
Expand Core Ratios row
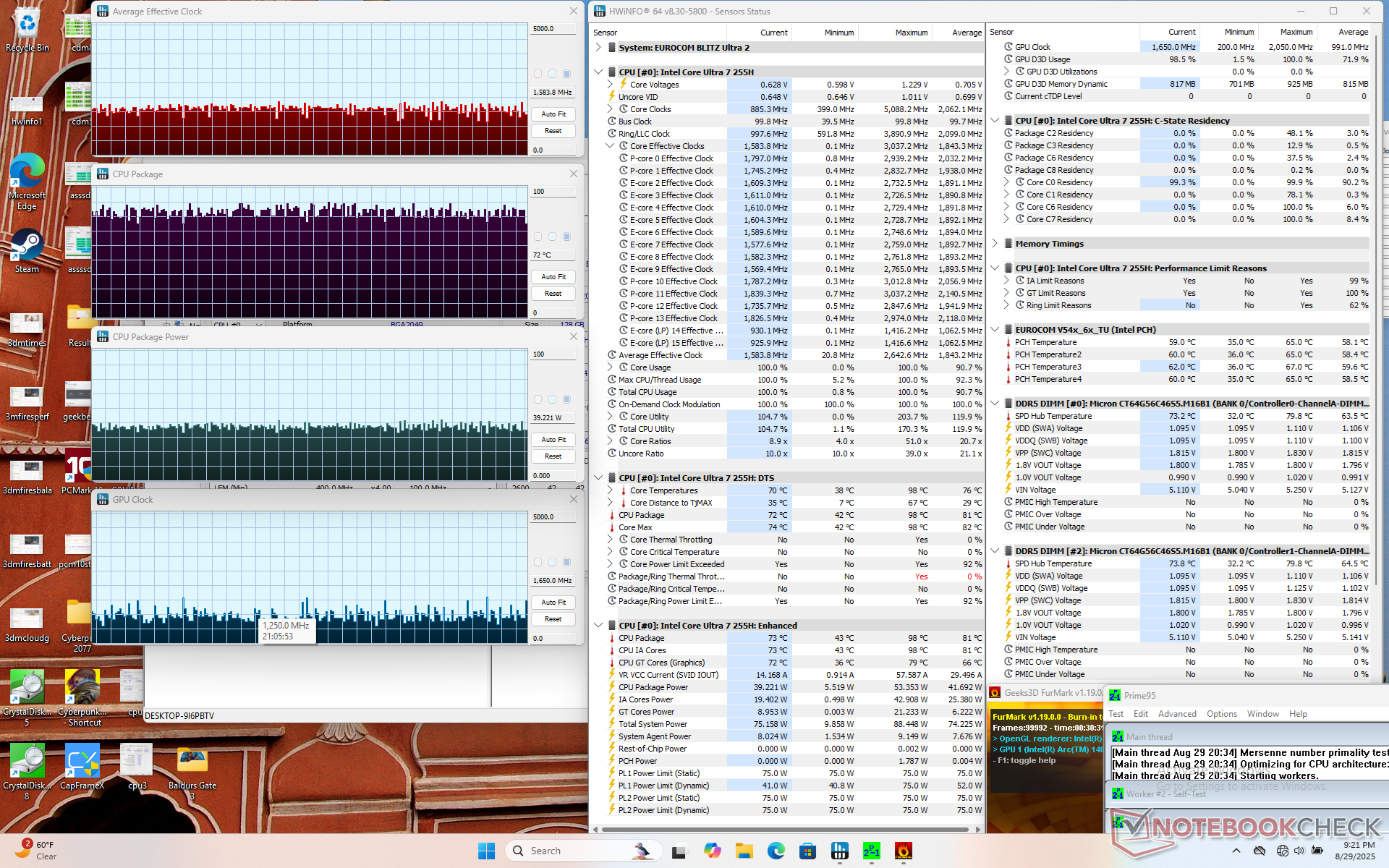pos(610,441)
